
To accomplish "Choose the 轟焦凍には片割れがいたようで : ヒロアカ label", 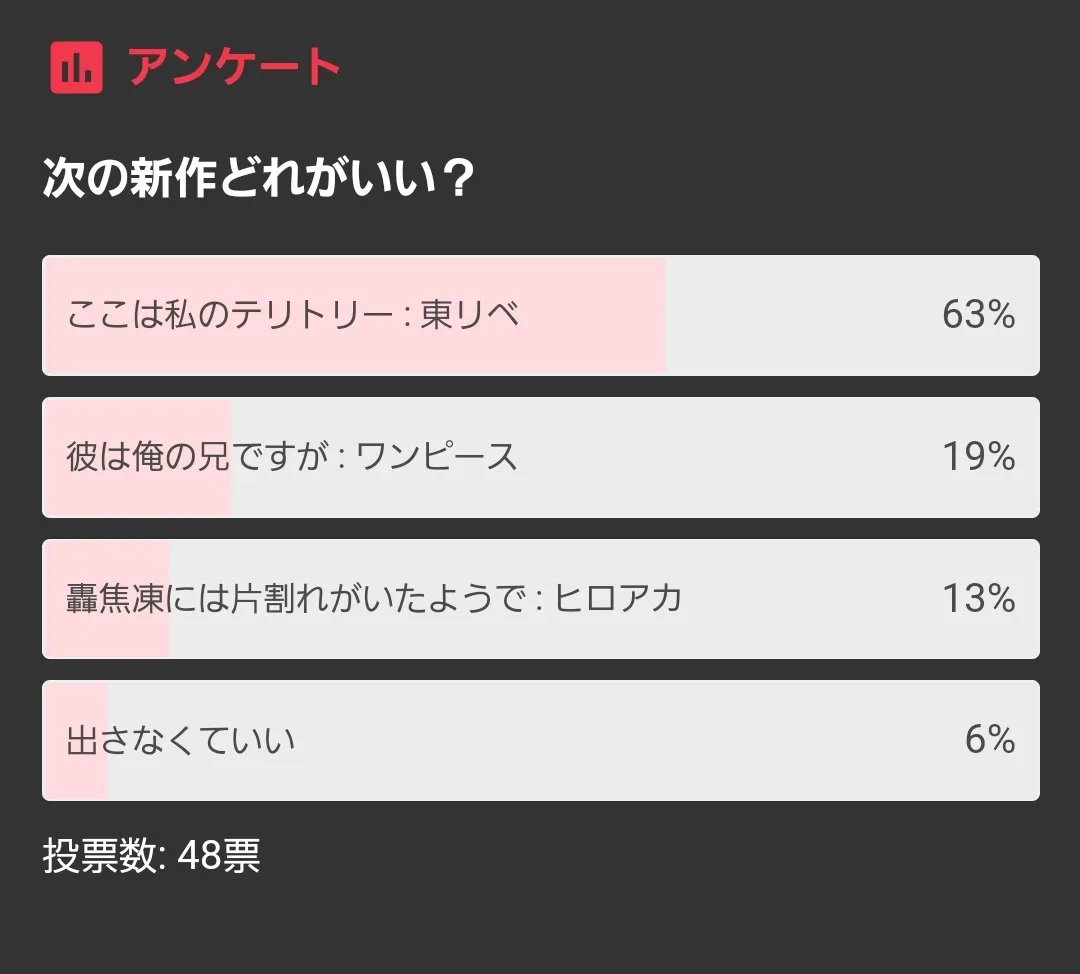I will click(x=374, y=599).
